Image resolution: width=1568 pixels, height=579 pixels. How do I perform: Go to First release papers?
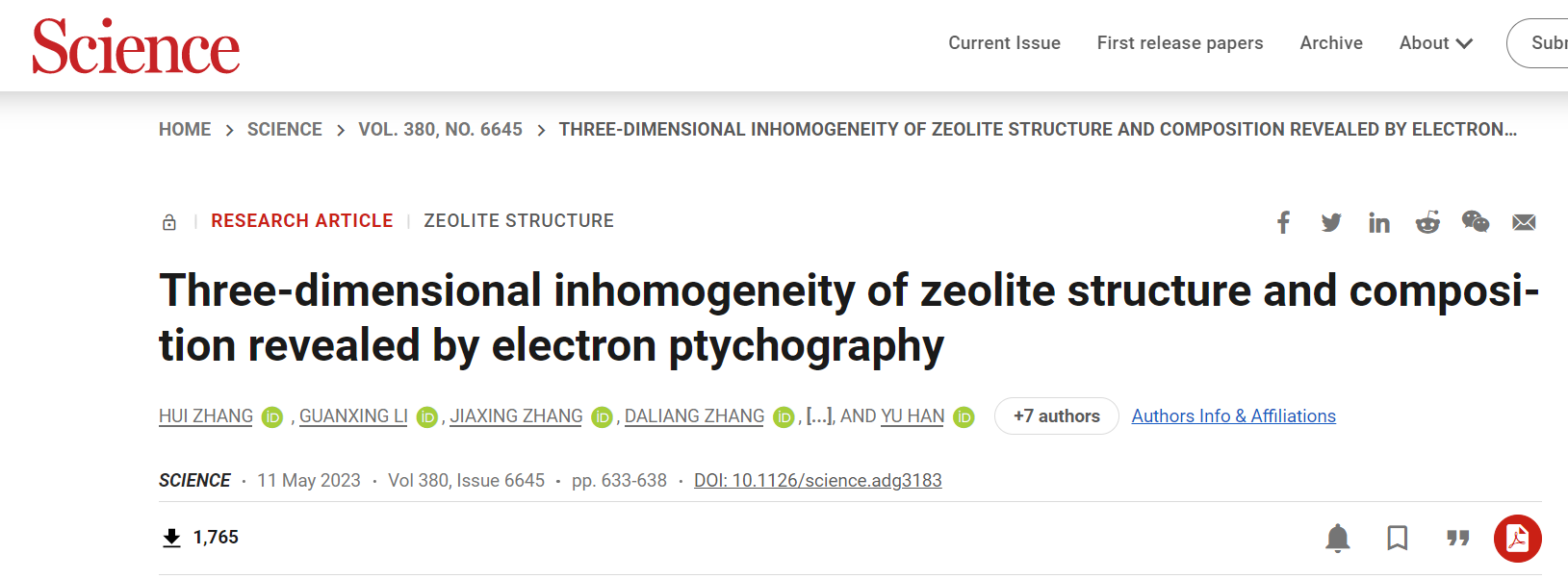1180,43
